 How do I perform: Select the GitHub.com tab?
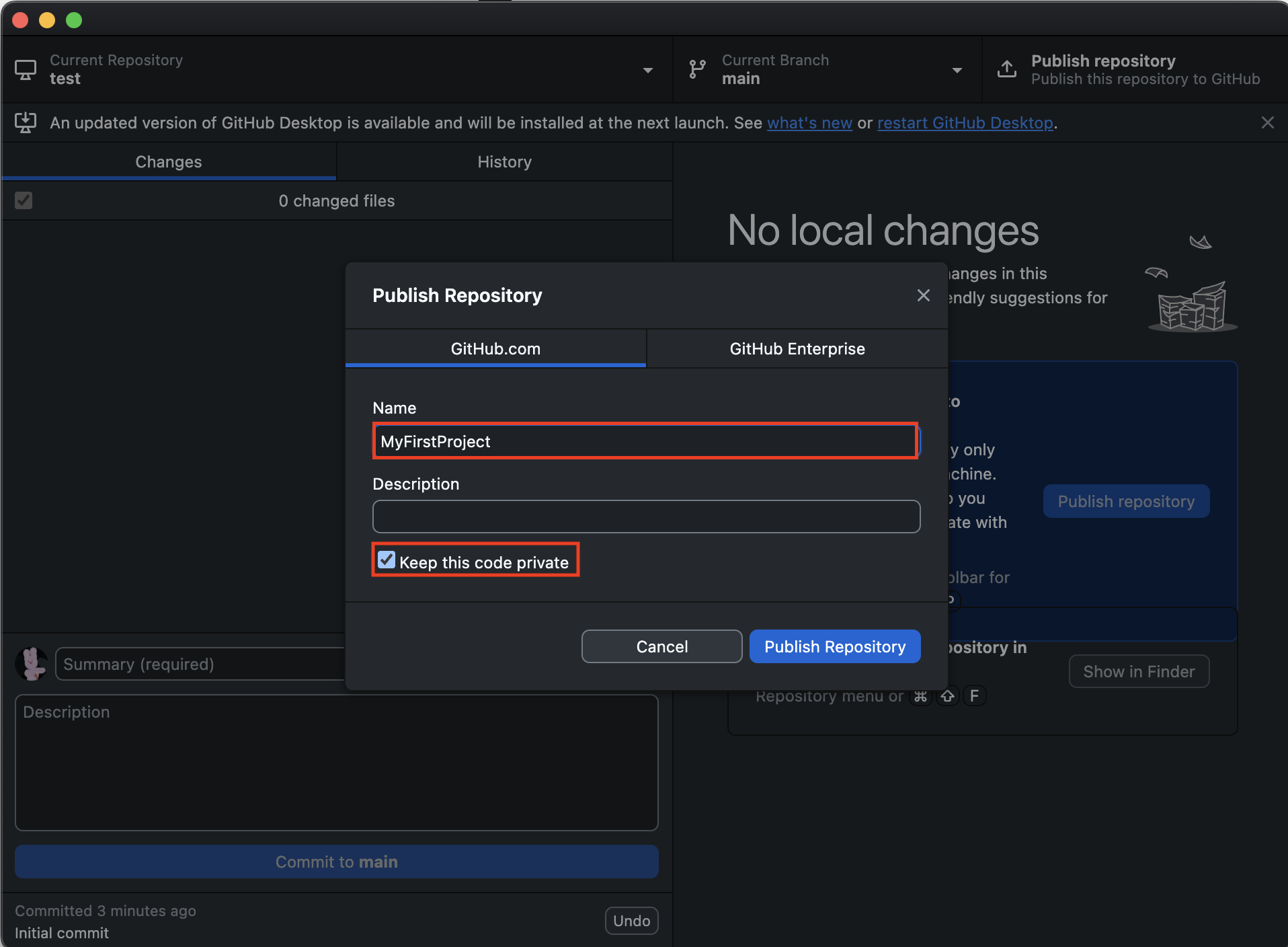click(495, 348)
